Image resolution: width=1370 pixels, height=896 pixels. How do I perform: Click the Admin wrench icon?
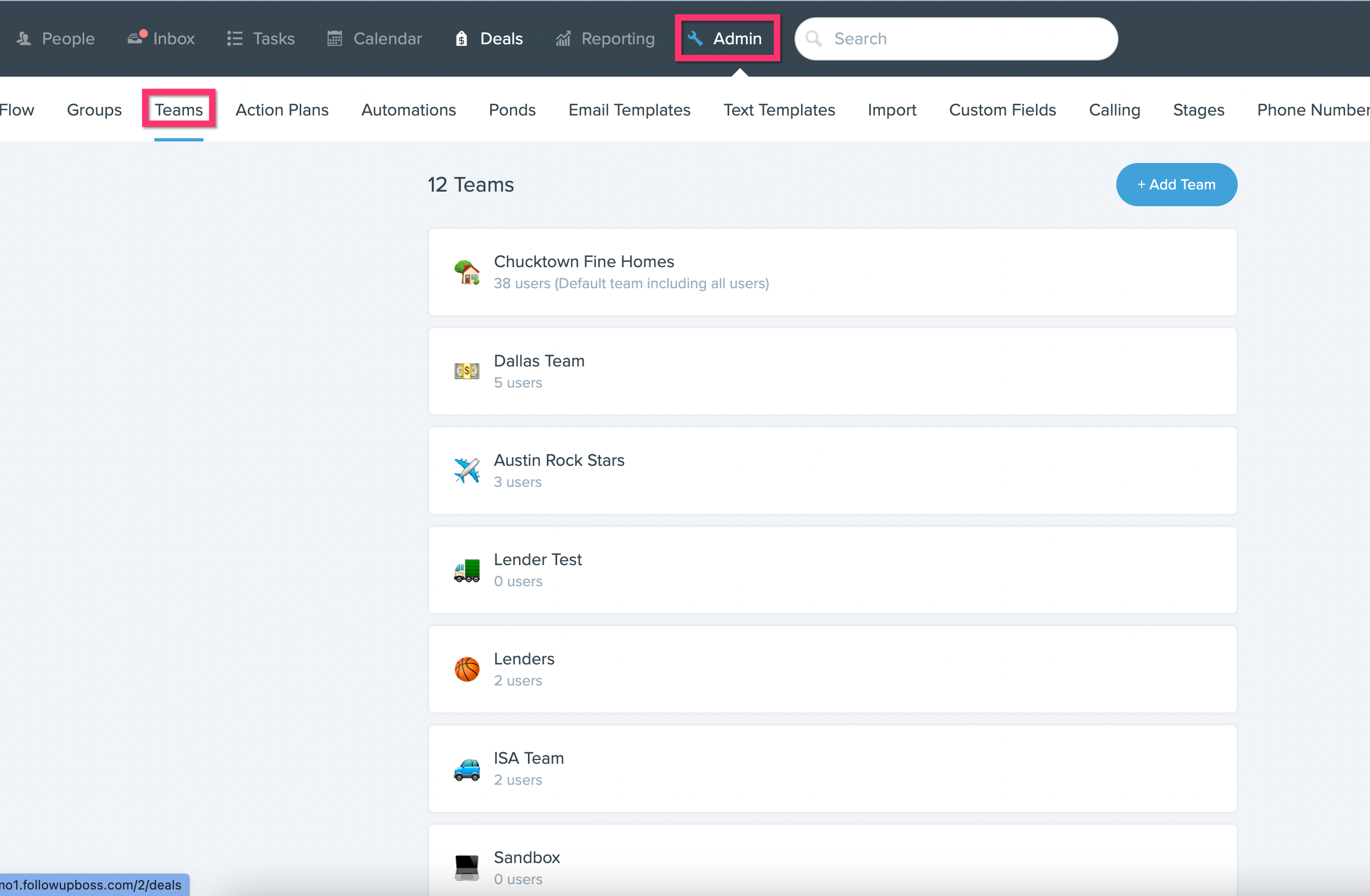pos(695,38)
